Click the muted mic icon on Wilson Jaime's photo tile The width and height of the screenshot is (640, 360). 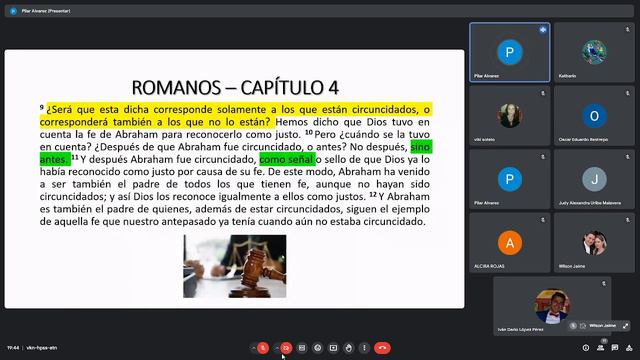click(627, 220)
